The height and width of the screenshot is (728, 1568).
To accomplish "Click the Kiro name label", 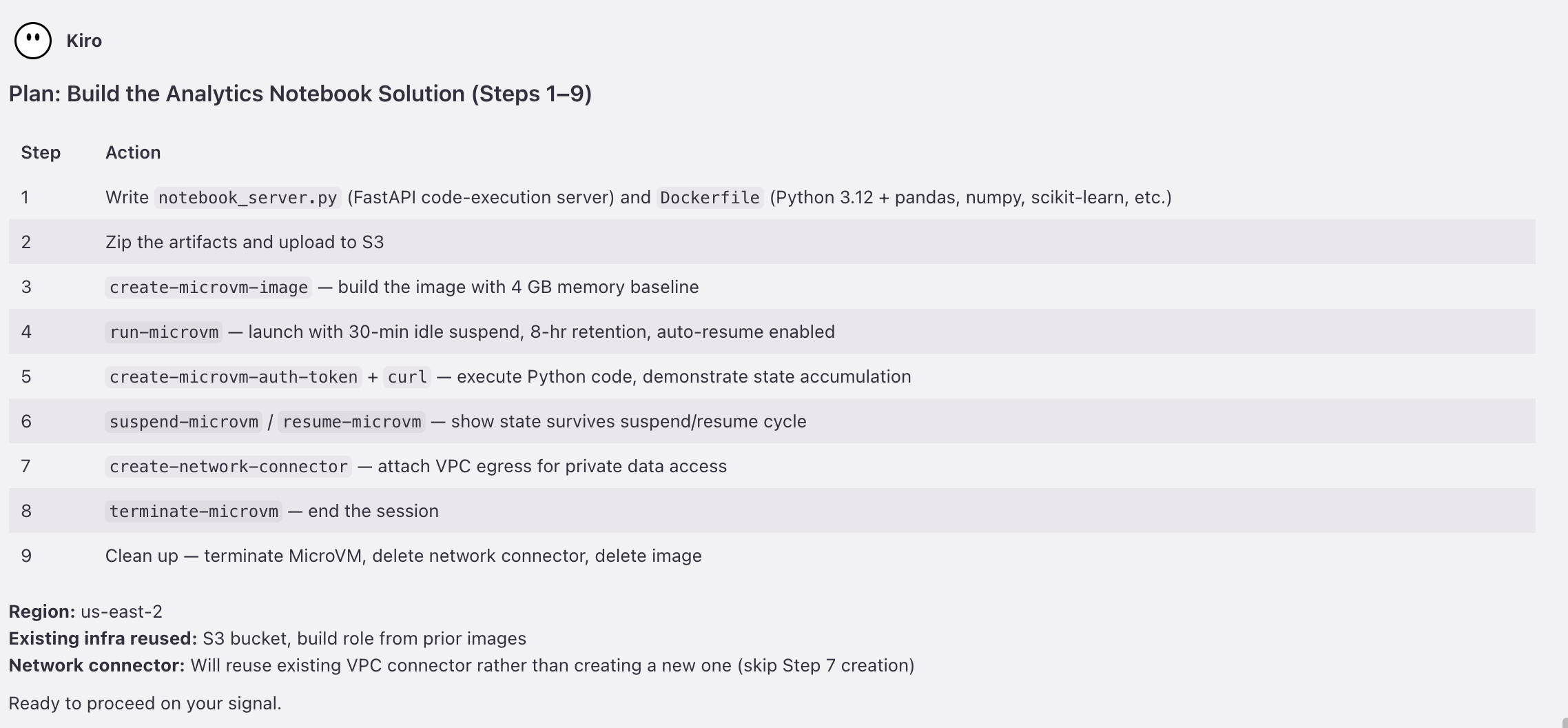I will [84, 41].
